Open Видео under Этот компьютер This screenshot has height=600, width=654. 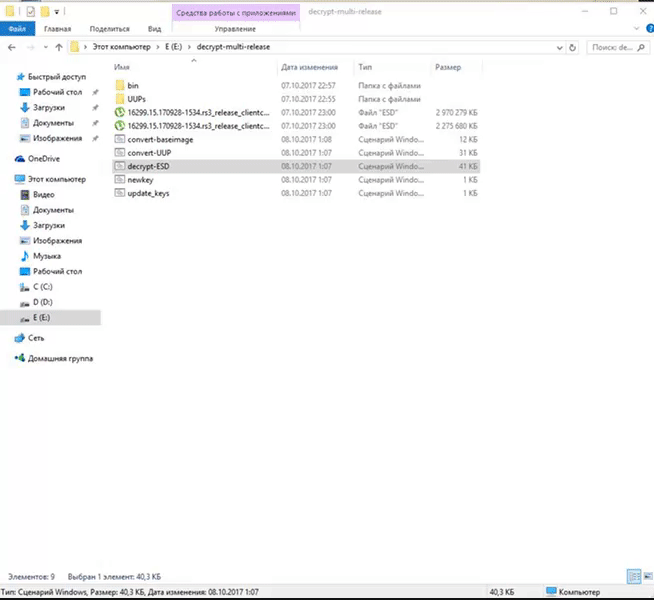44,195
